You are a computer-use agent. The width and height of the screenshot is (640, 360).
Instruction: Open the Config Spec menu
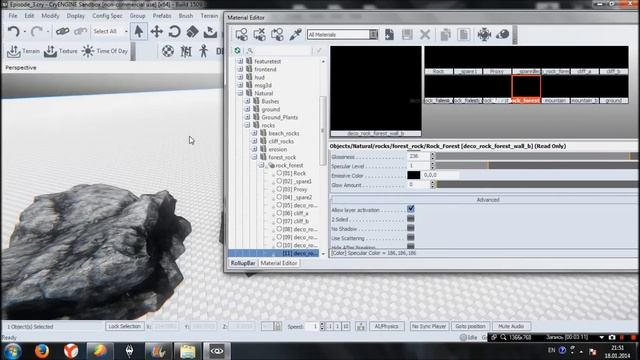[x=107, y=16]
